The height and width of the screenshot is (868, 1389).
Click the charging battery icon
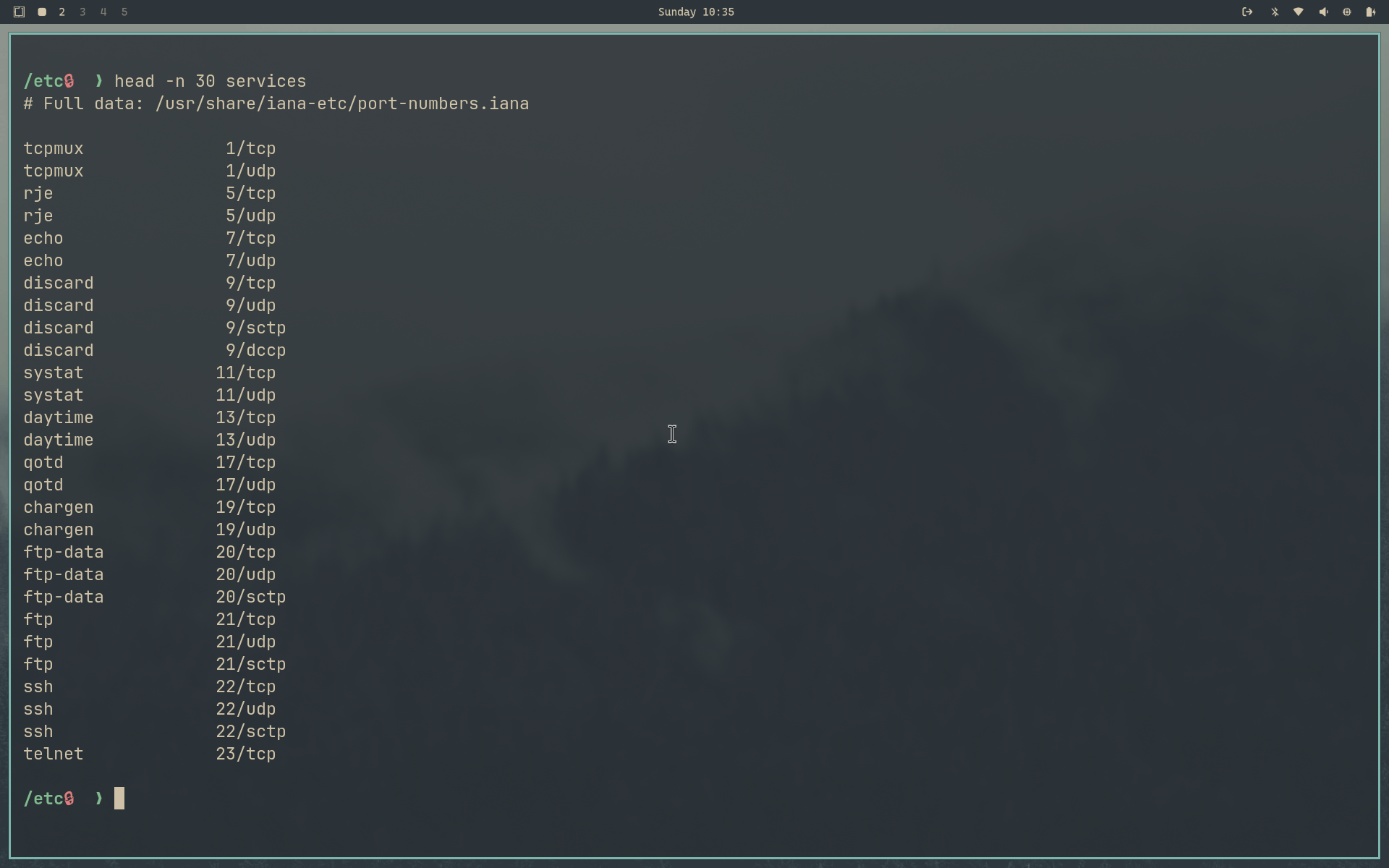click(1371, 12)
